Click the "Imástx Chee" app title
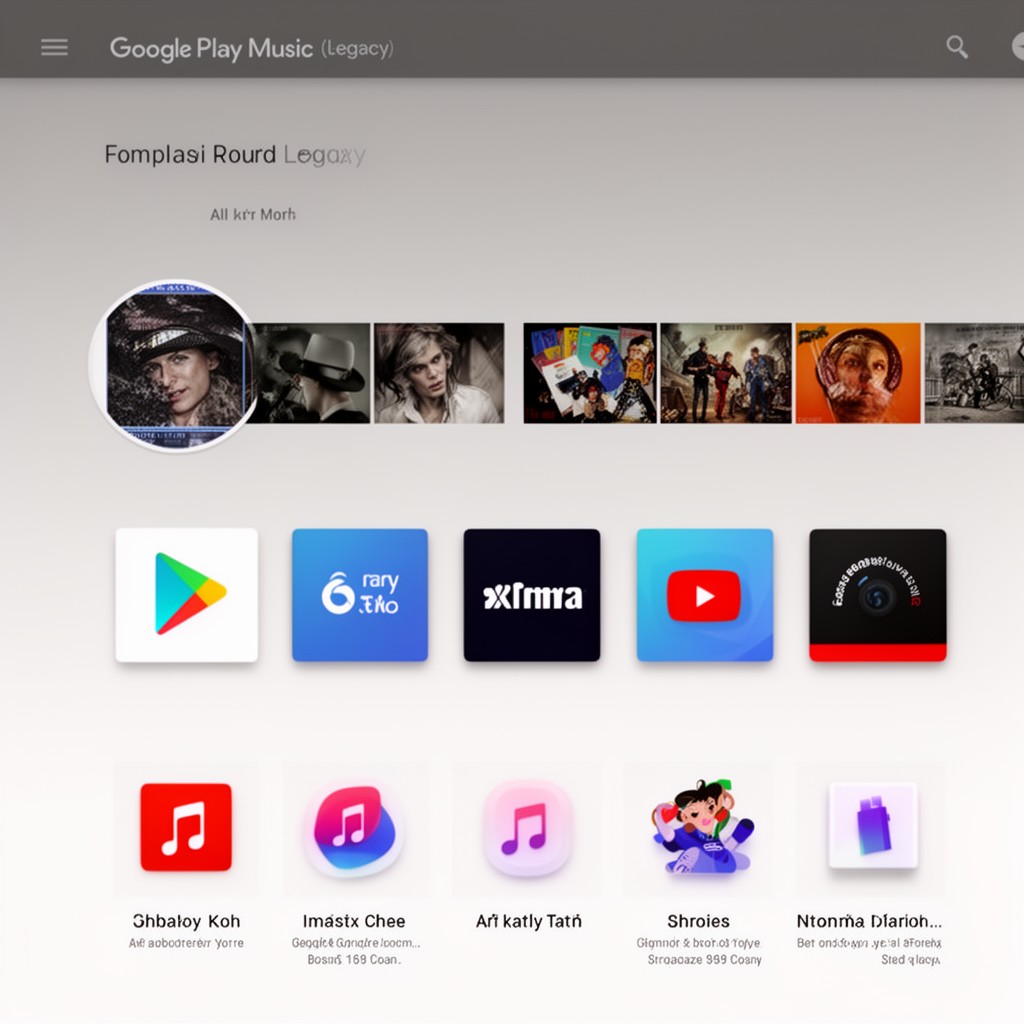1024x1024 pixels. (354, 921)
